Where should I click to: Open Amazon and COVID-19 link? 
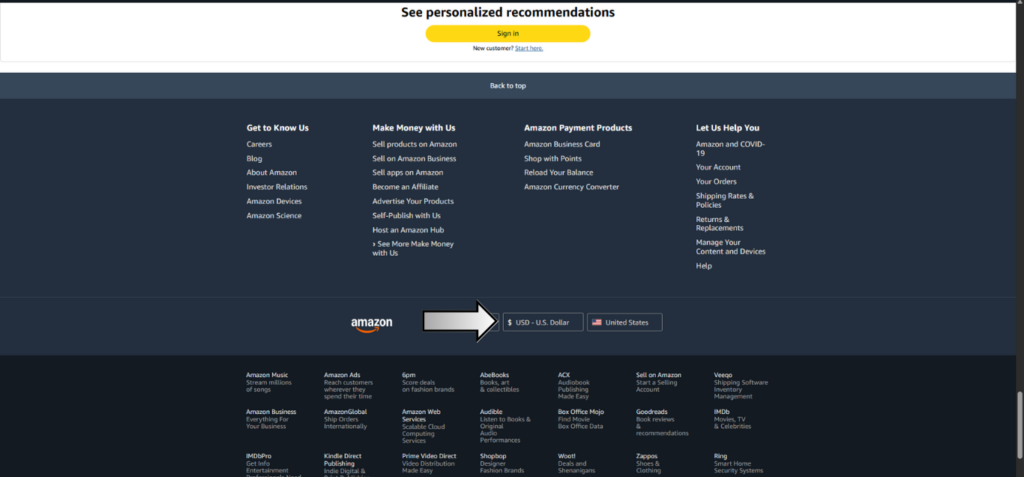(x=730, y=148)
